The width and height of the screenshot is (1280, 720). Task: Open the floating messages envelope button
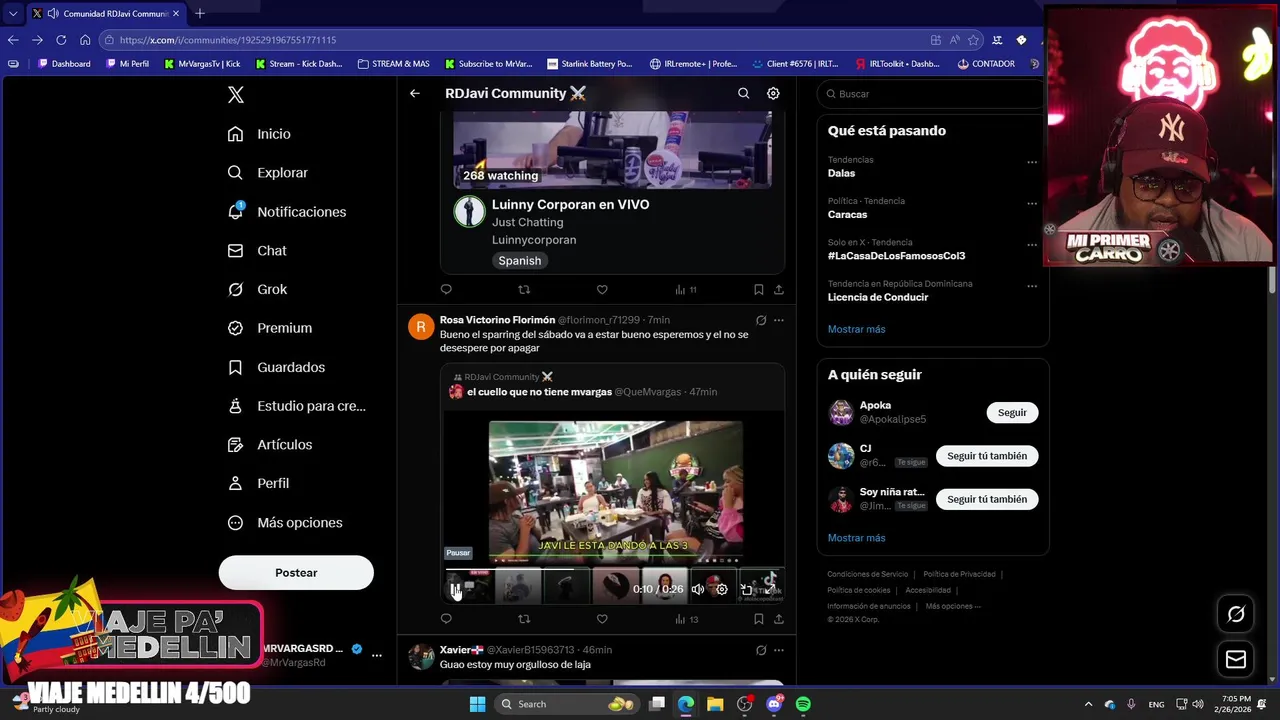1236,659
